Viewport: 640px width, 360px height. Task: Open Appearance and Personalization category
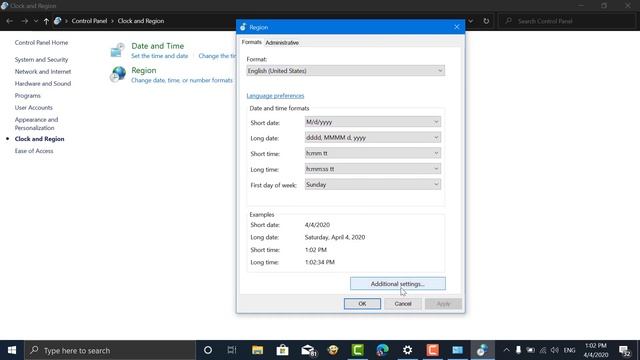36,124
